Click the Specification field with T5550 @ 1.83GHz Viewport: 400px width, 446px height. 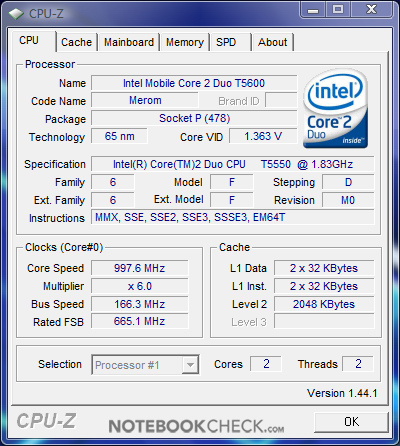pyautogui.click(x=233, y=164)
